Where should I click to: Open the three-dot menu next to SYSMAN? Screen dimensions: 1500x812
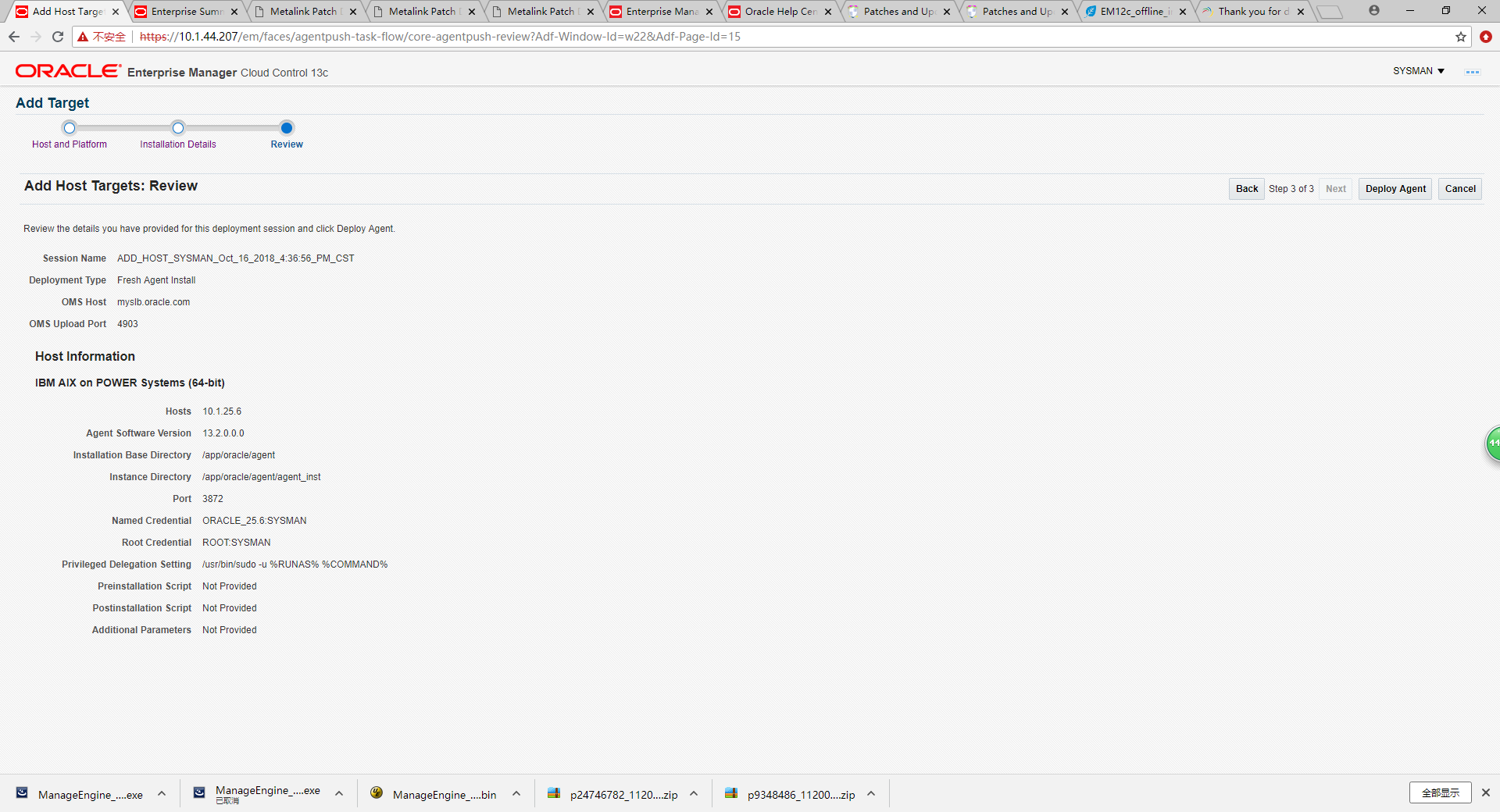coord(1473,72)
